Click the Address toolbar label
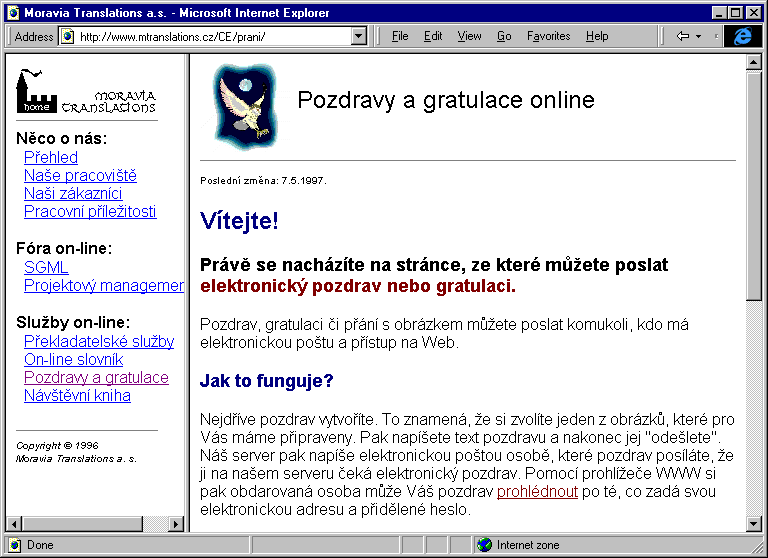 tap(34, 37)
